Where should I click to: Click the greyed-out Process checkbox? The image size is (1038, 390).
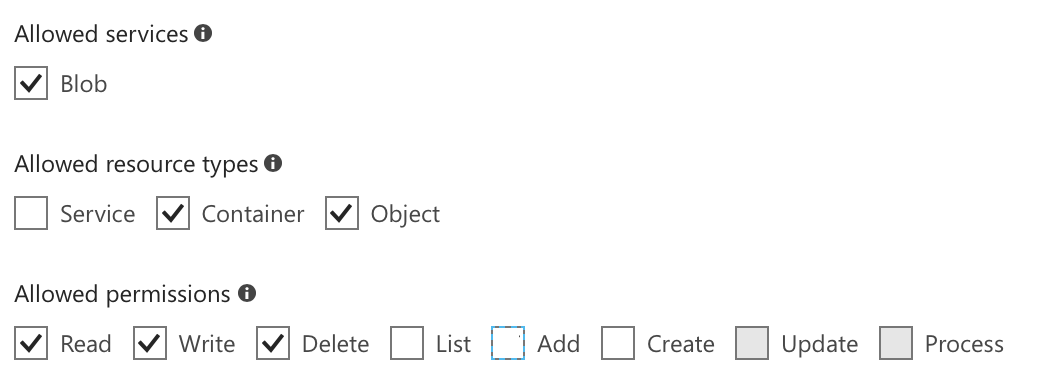click(x=896, y=343)
